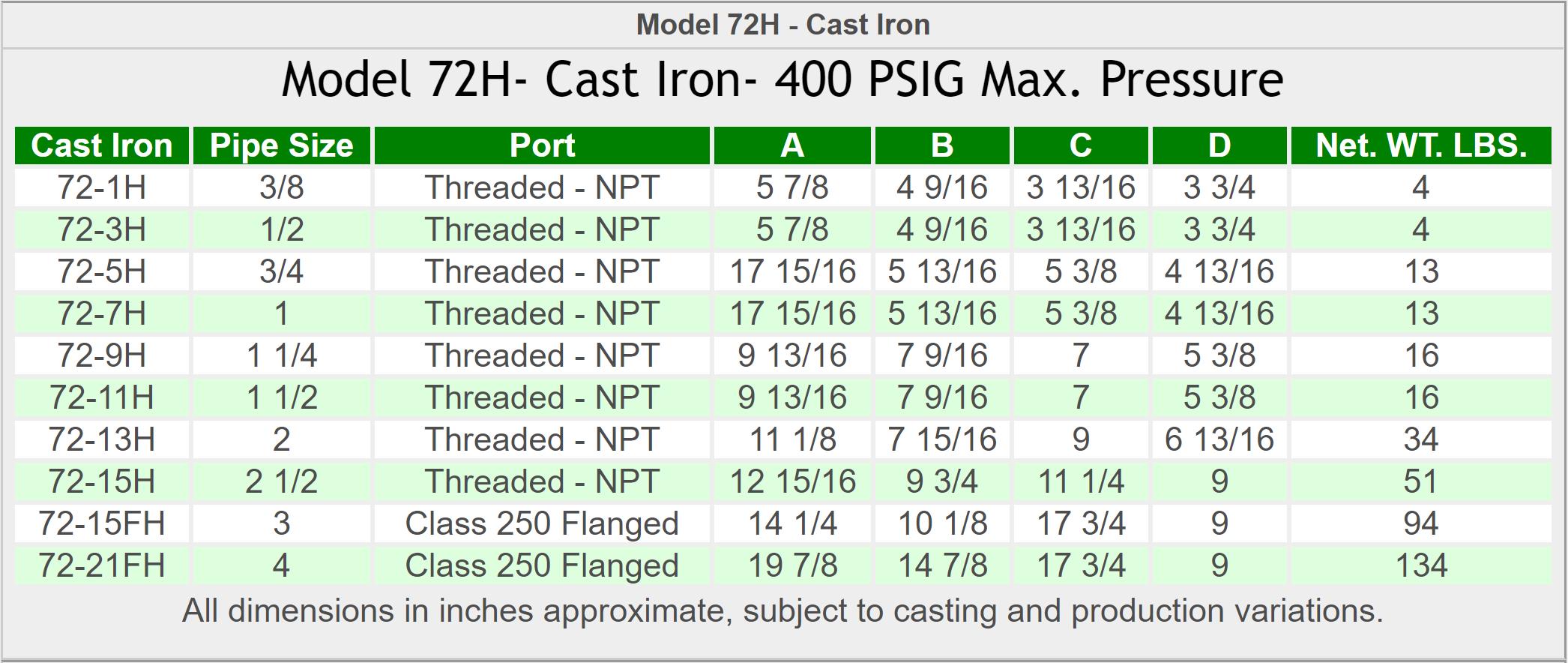Click model 72-11H in the first column
Image resolution: width=1568 pixels, height=663 pixels.
pyautogui.click(x=102, y=397)
